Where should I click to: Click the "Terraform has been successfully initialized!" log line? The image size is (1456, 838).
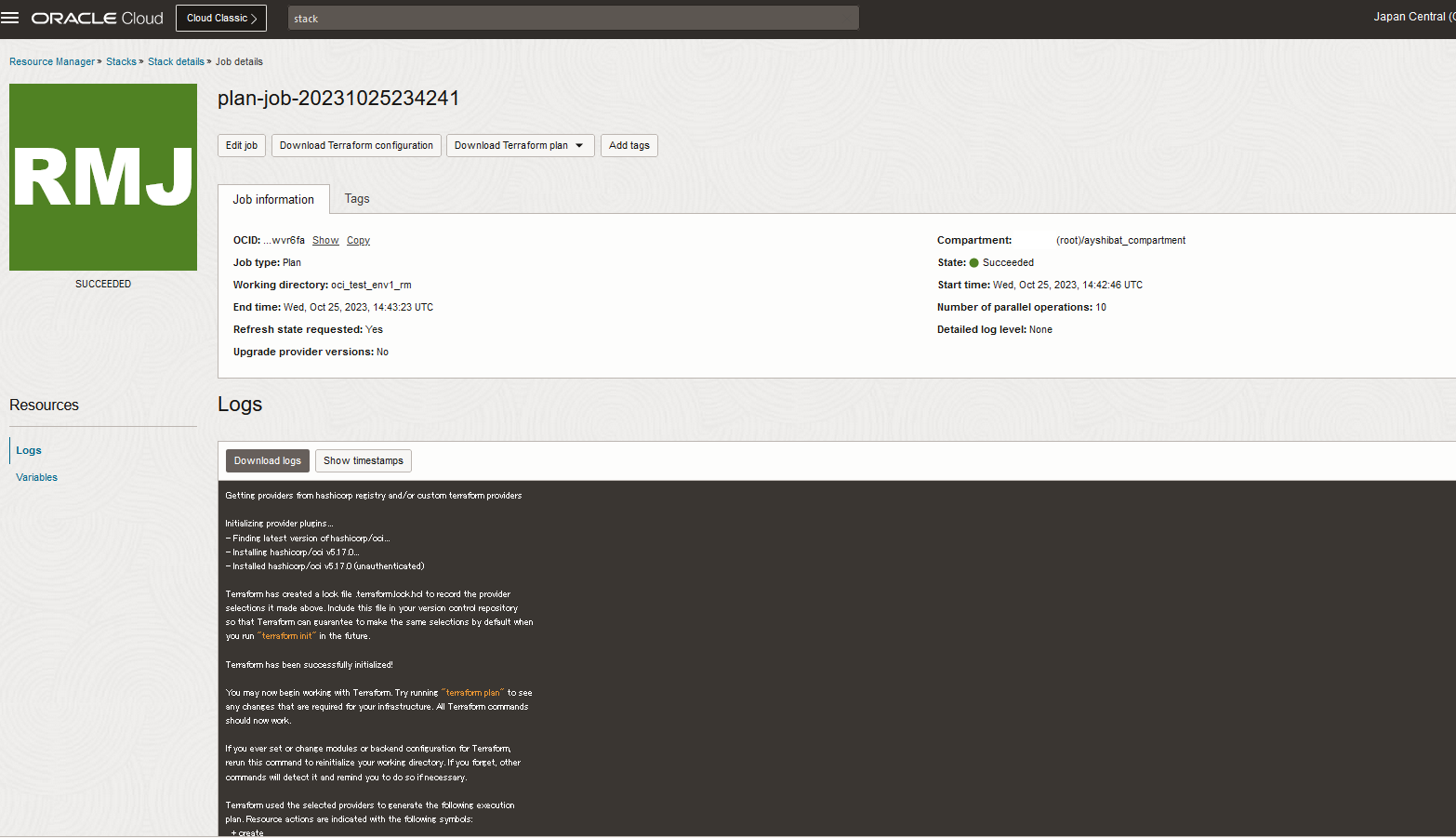coord(309,665)
